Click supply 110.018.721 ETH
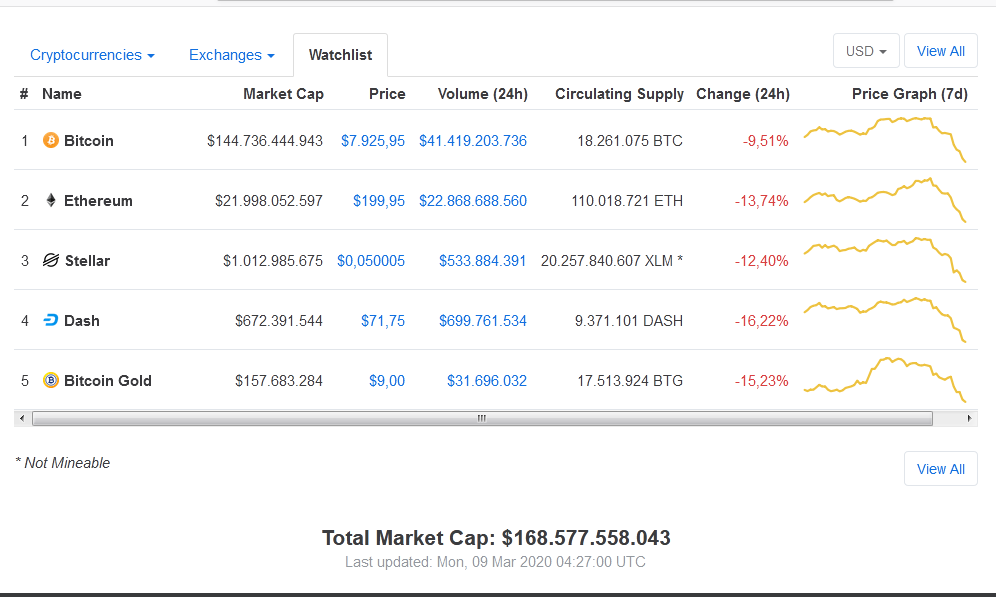This screenshot has width=996, height=597. [x=627, y=201]
